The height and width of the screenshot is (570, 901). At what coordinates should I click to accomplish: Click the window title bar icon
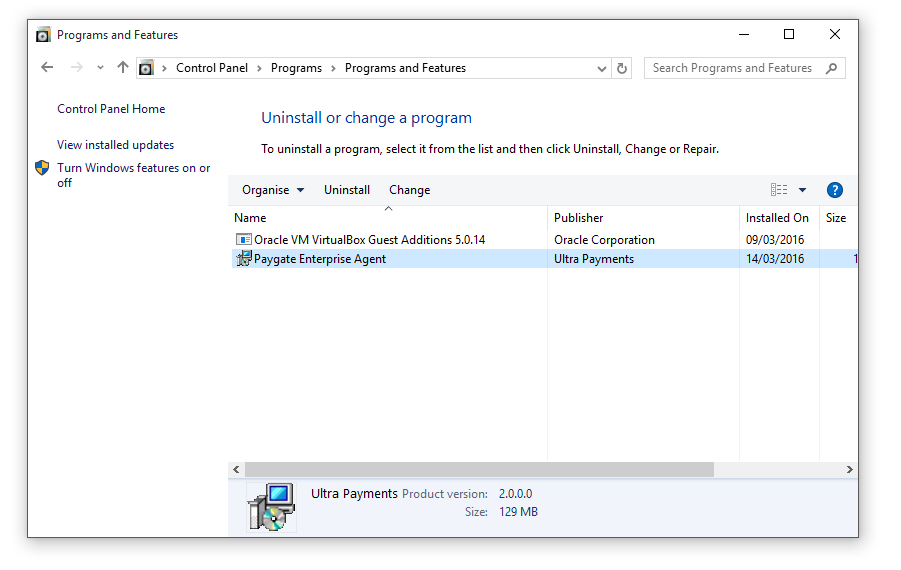pyautogui.click(x=43, y=34)
